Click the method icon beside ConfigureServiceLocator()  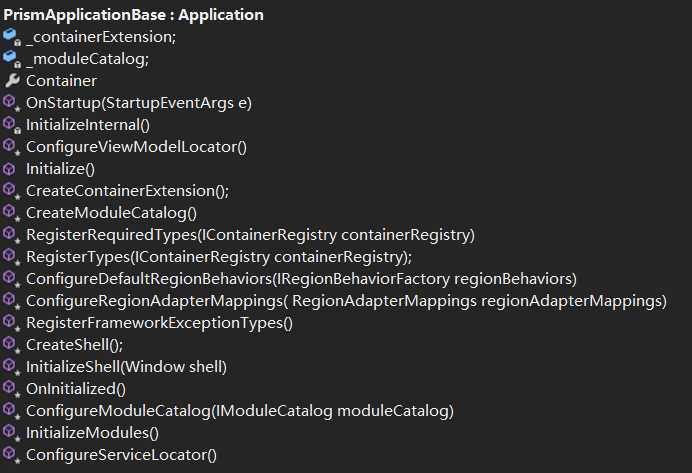point(11,455)
